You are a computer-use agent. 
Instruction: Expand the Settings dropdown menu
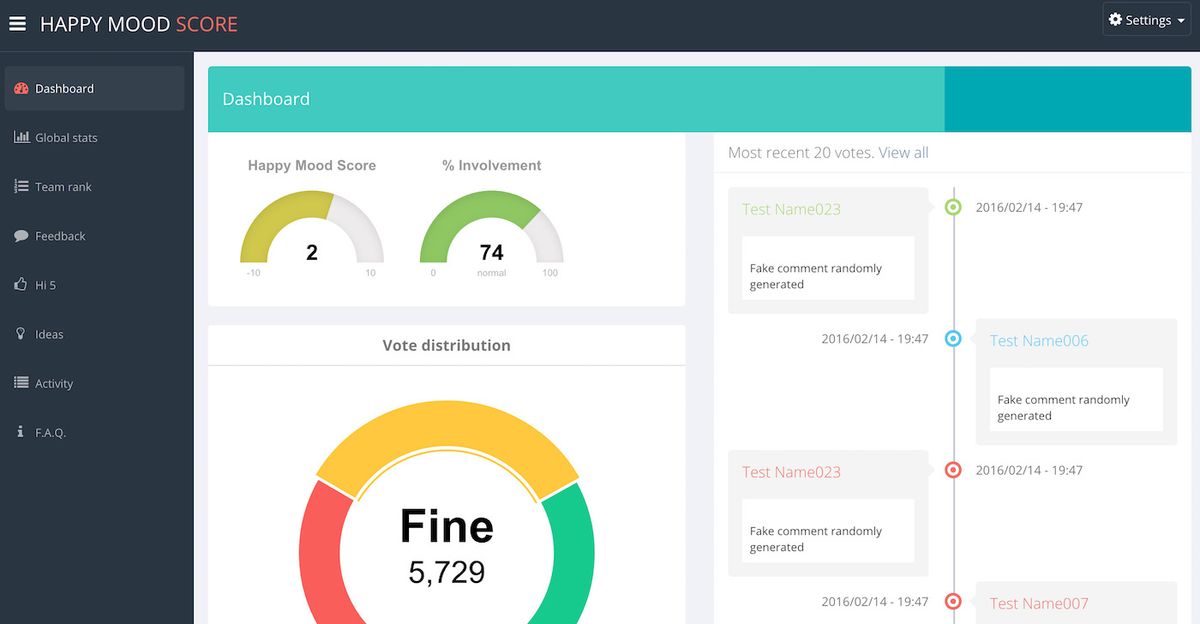pyautogui.click(x=1146, y=19)
